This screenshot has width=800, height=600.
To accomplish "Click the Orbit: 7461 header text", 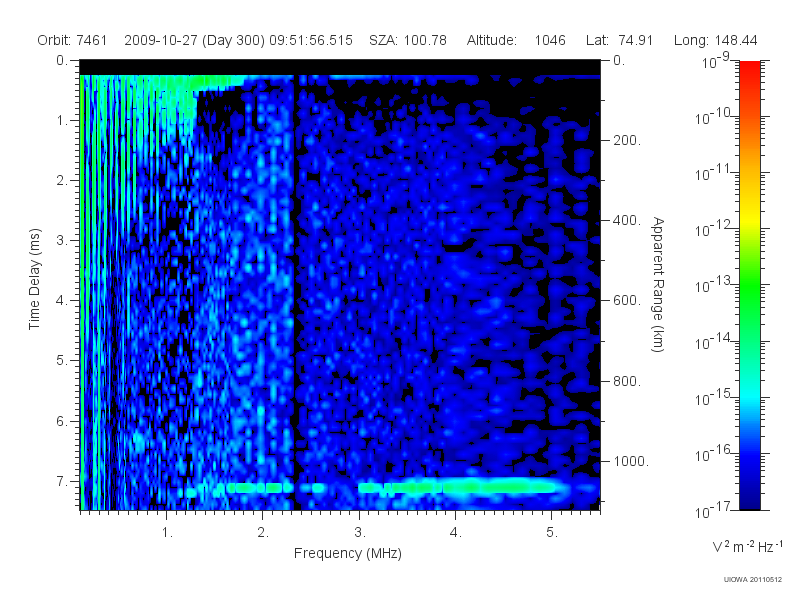I will [x=72, y=40].
